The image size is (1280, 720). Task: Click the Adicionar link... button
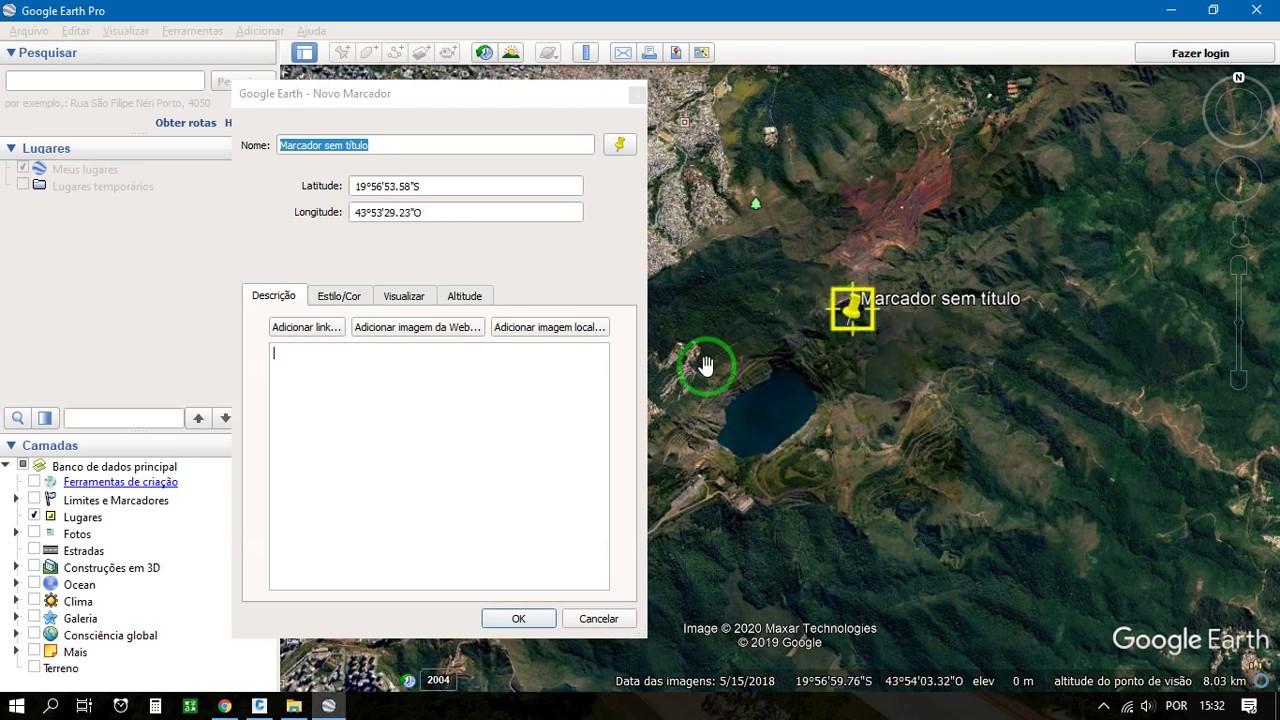[x=307, y=327]
